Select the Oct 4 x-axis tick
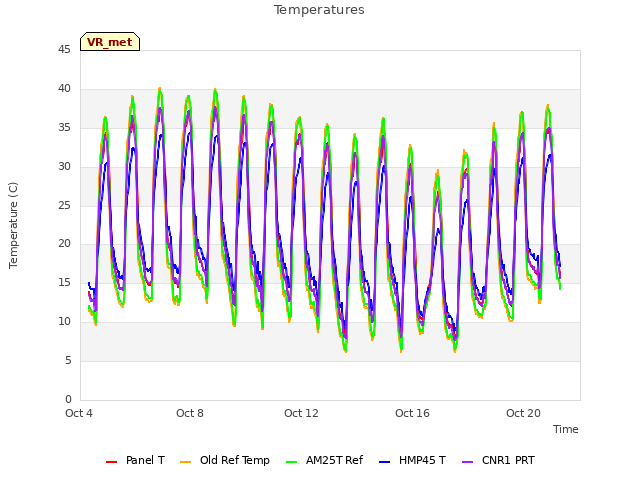The height and width of the screenshot is (480, 640). [x=79, y=413]
